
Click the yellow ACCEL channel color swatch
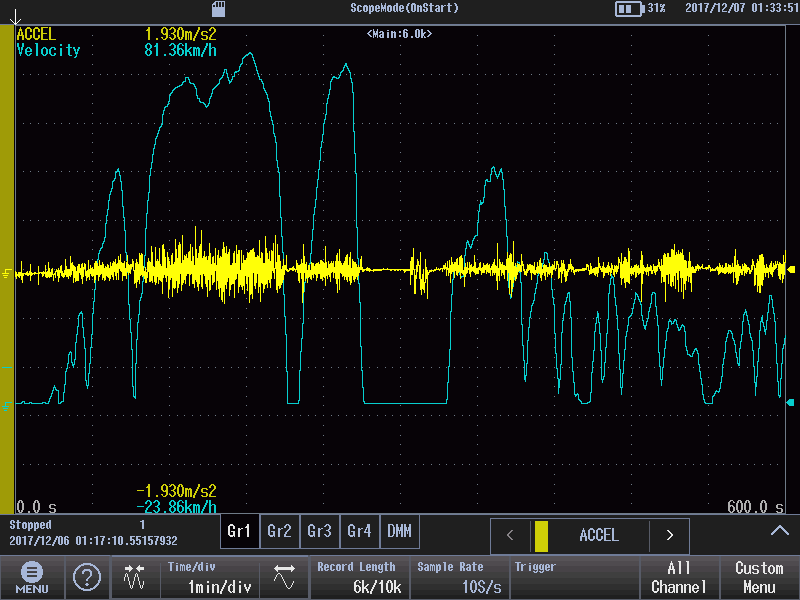[541, 536]
